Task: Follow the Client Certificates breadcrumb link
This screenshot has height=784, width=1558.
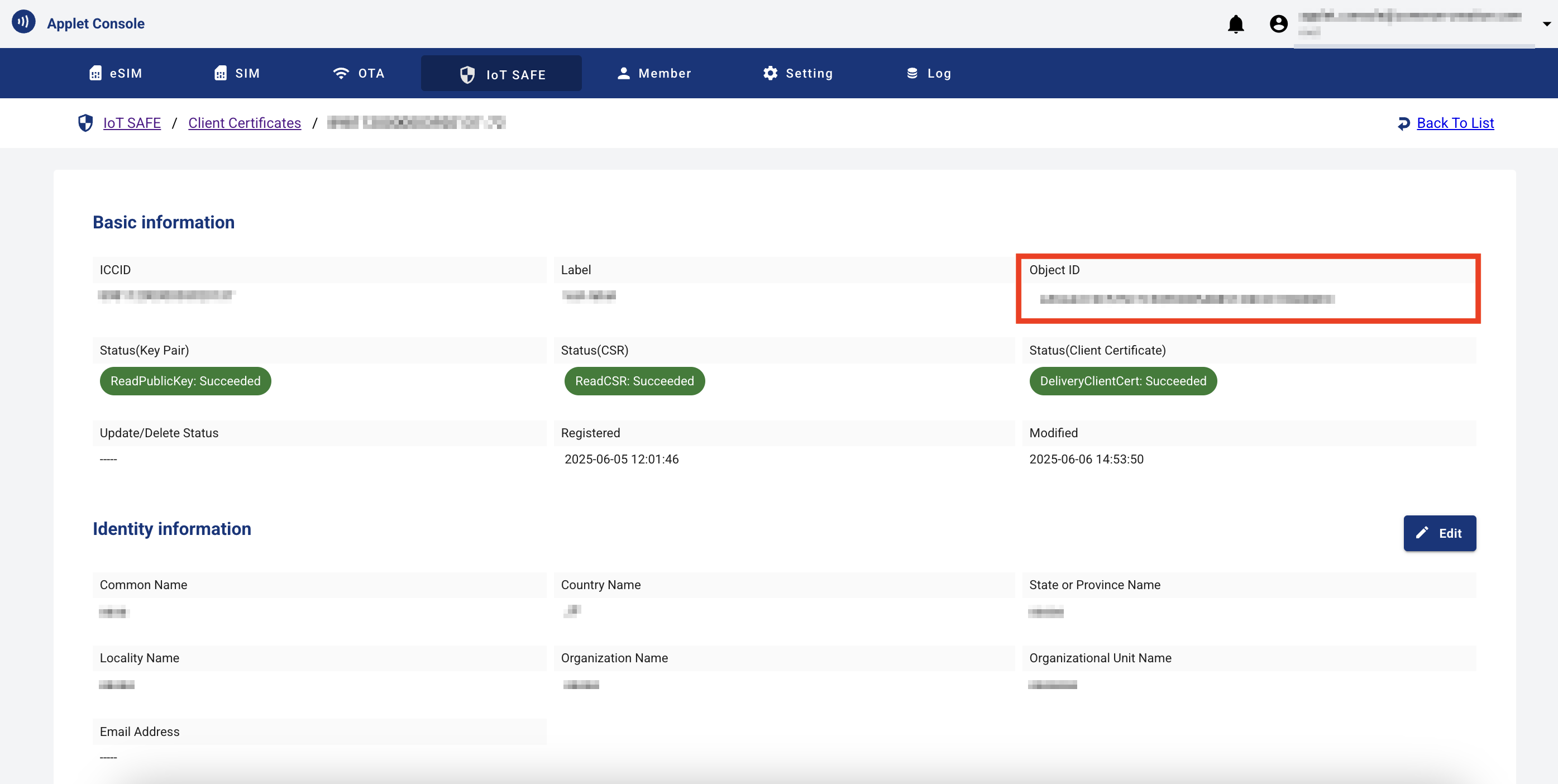Action: pos(245,123)
